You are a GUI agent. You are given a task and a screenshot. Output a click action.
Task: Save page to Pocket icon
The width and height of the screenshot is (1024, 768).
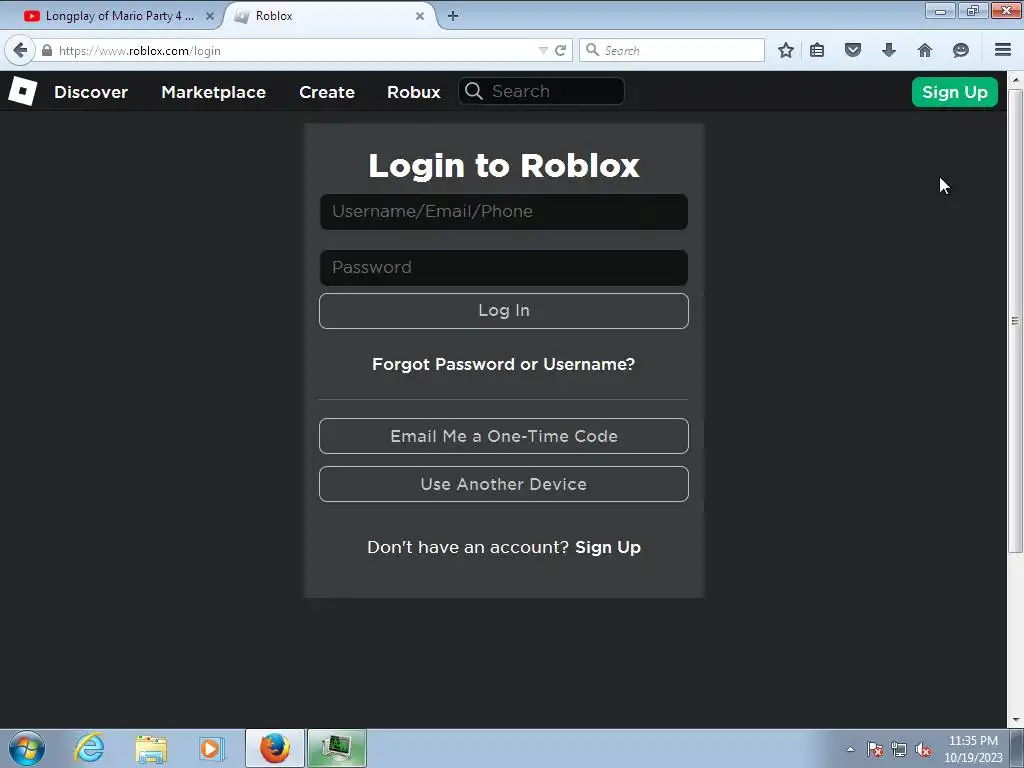[x=853, y=50]
